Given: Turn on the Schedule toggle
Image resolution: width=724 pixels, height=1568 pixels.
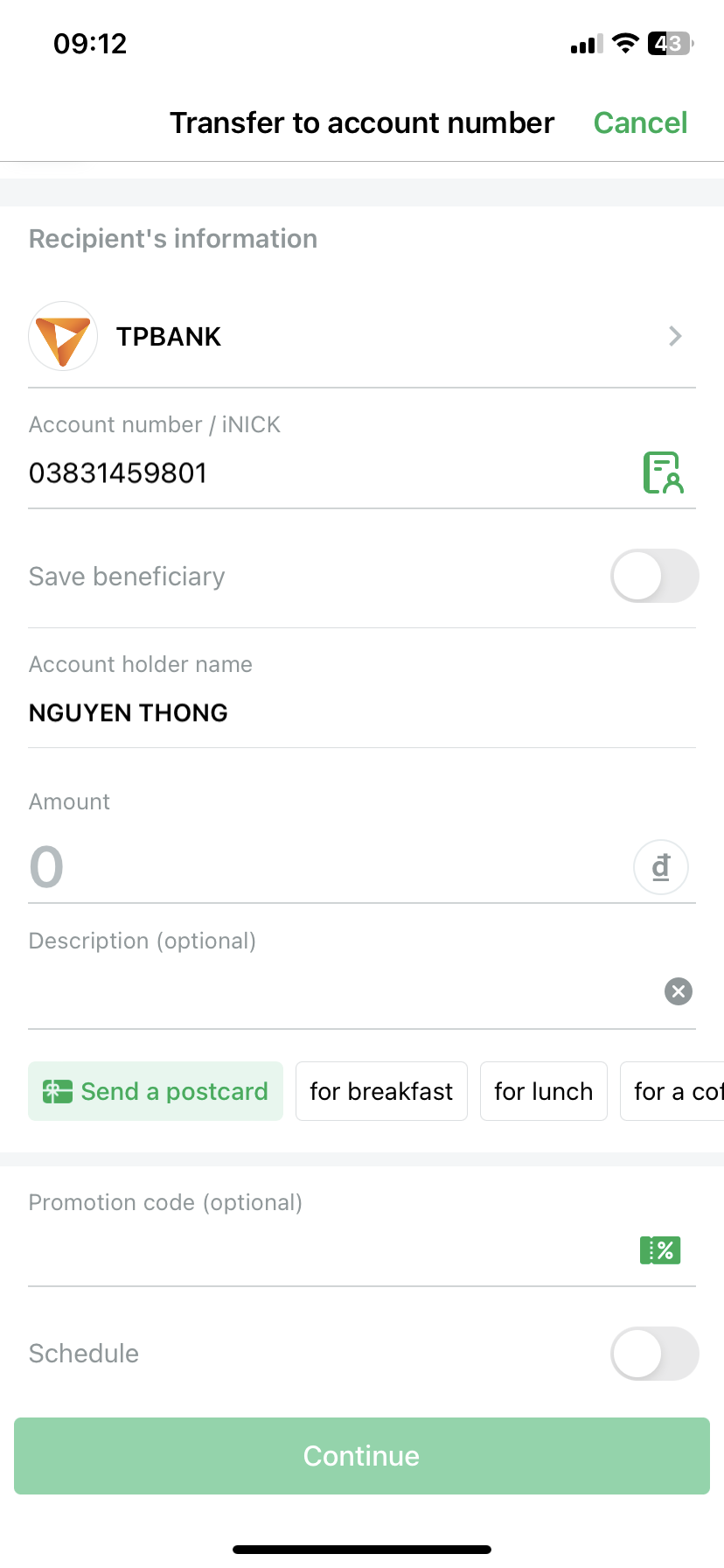Looking at the screenshot, I should (x=654, y=1354).
